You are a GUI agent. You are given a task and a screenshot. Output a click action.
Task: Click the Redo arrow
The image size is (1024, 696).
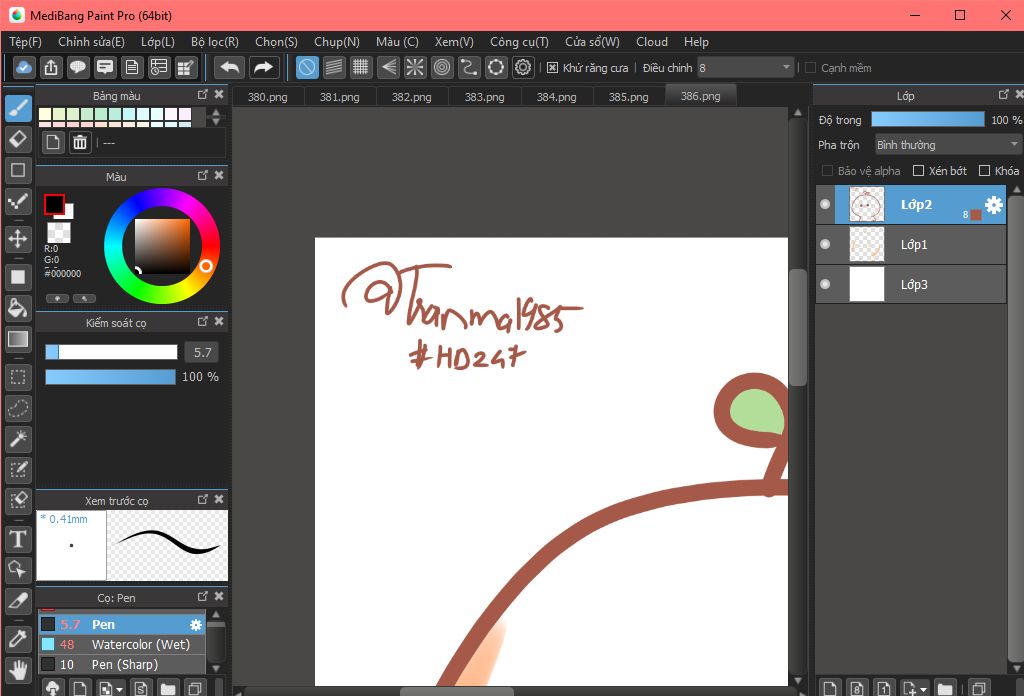click(x=263, y=67)
